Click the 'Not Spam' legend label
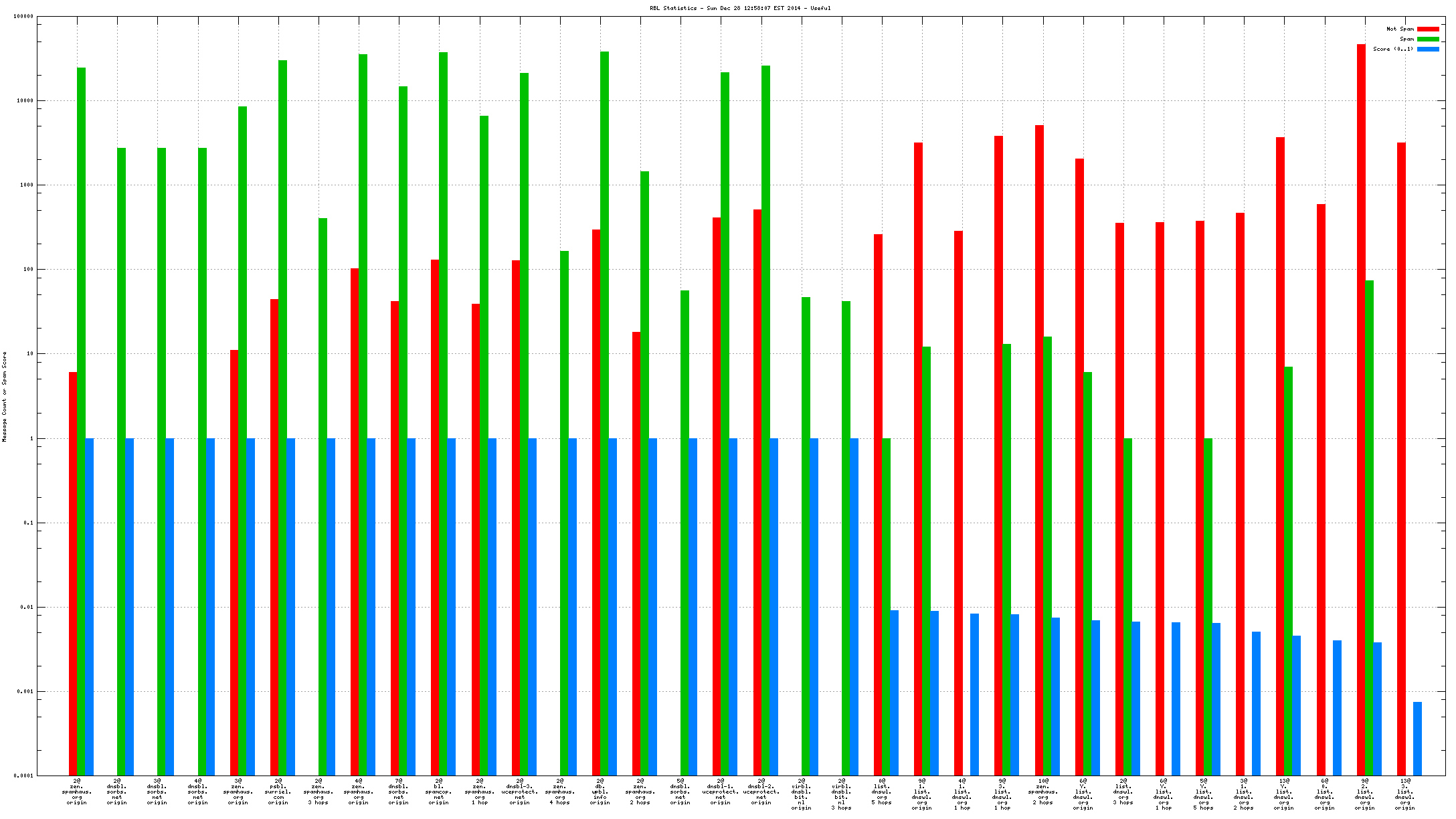The image size is (1456, 819). pos(1400,29)
